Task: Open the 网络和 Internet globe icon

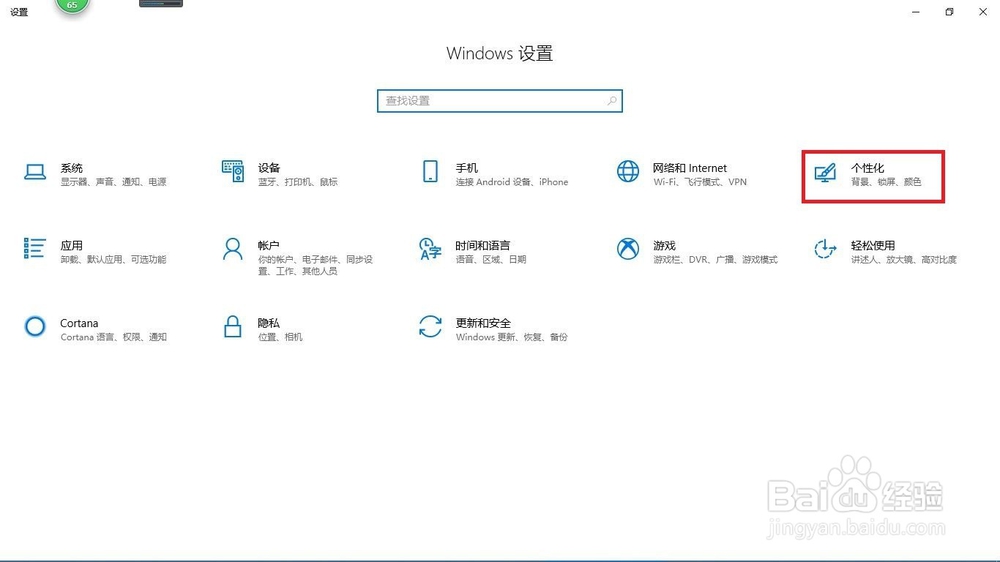Action: click(628, 172)
